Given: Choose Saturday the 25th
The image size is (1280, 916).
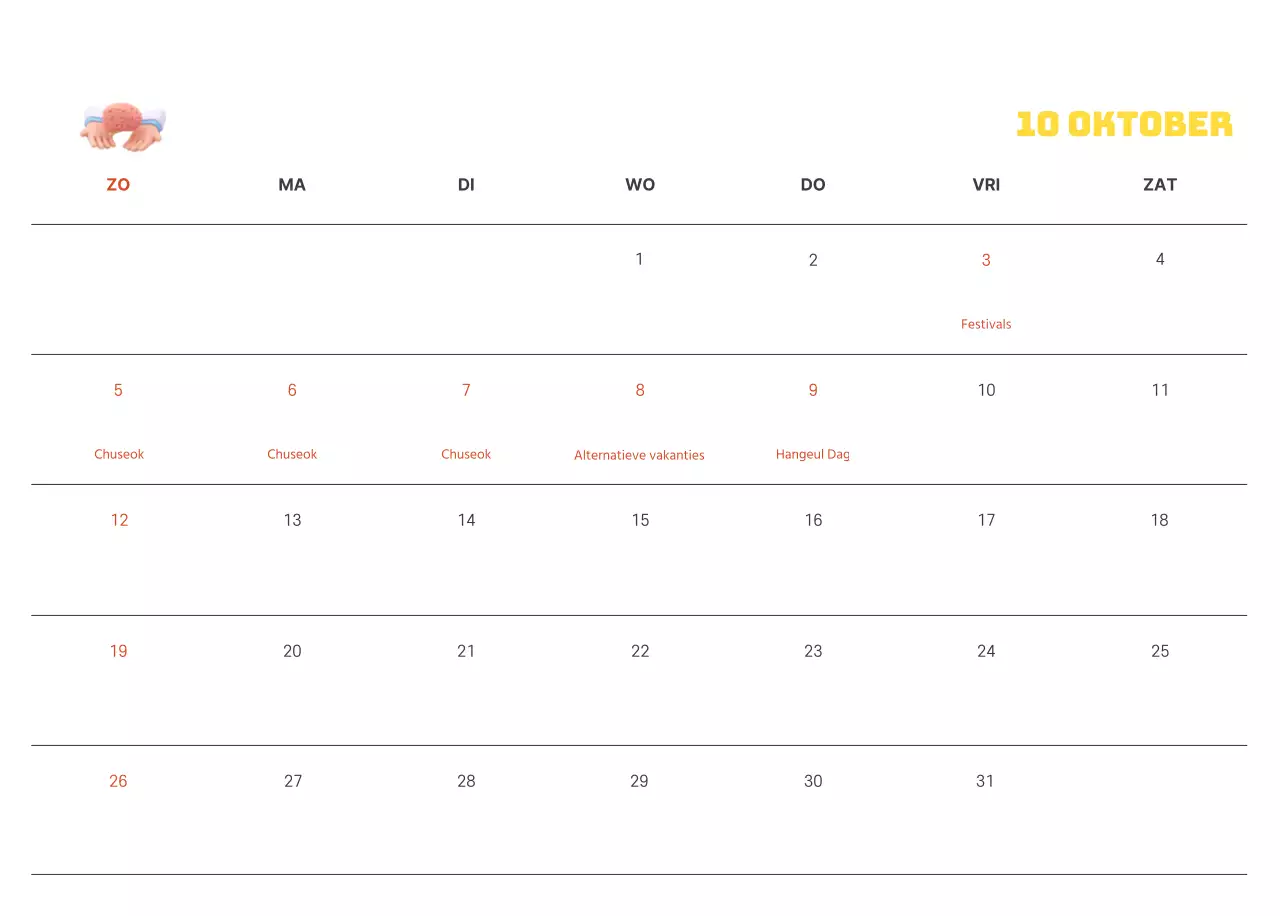Looking at the screenshot, I should click(1160, 651).
